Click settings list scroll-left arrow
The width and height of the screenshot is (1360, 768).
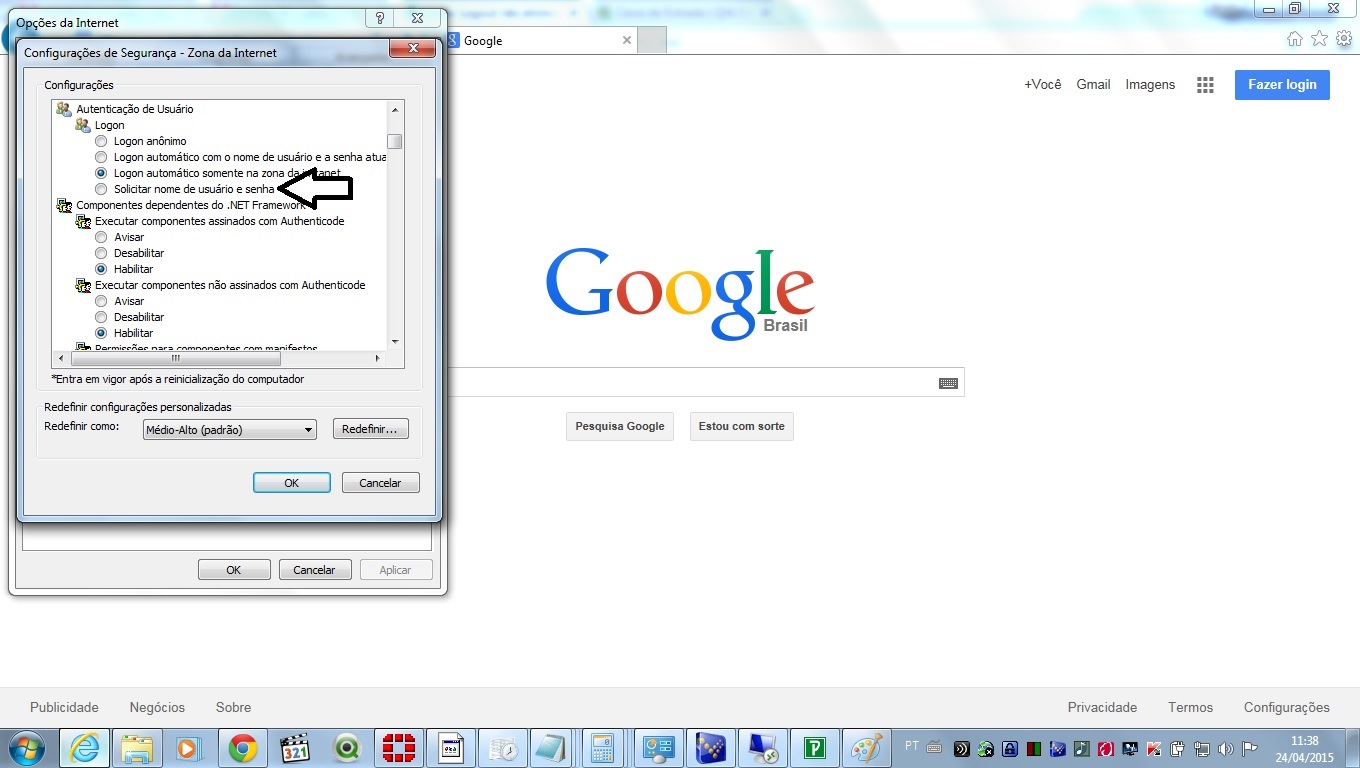(x=61, y=358)
